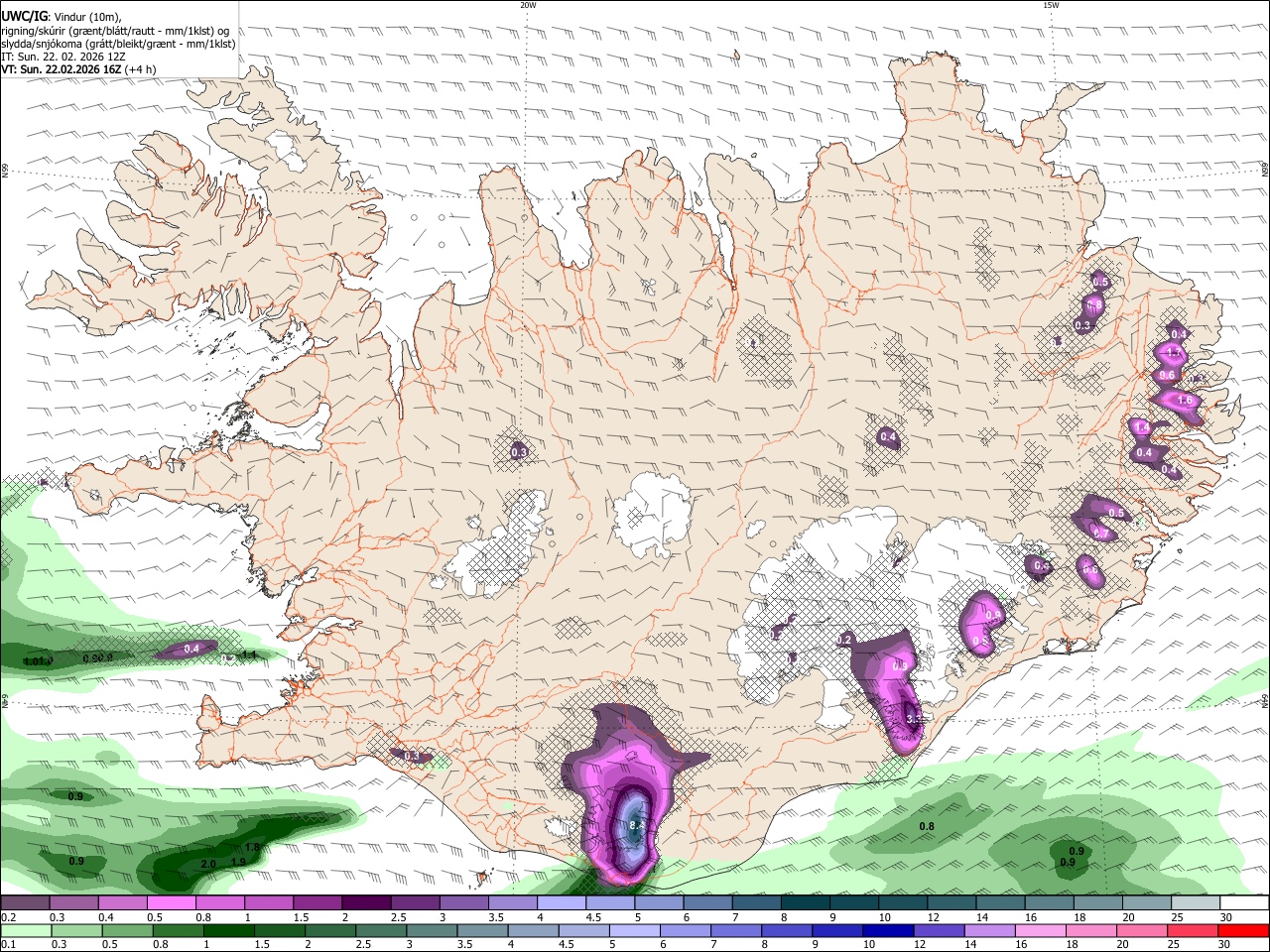Click the 0.3 snow cell label in west-central Iceland
This screenshot has height=952, width=1270.
(x=519, y=452)
